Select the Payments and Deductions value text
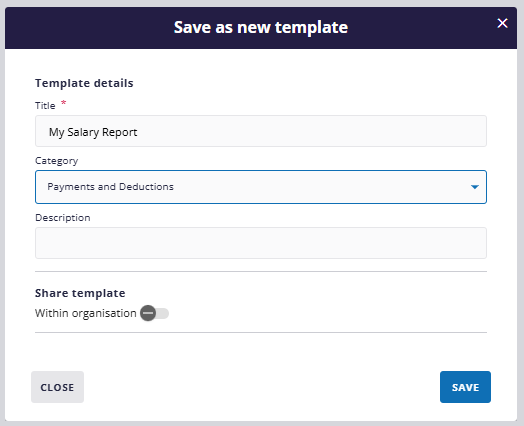The image size is (524, 426). click(x=110, y=186)
